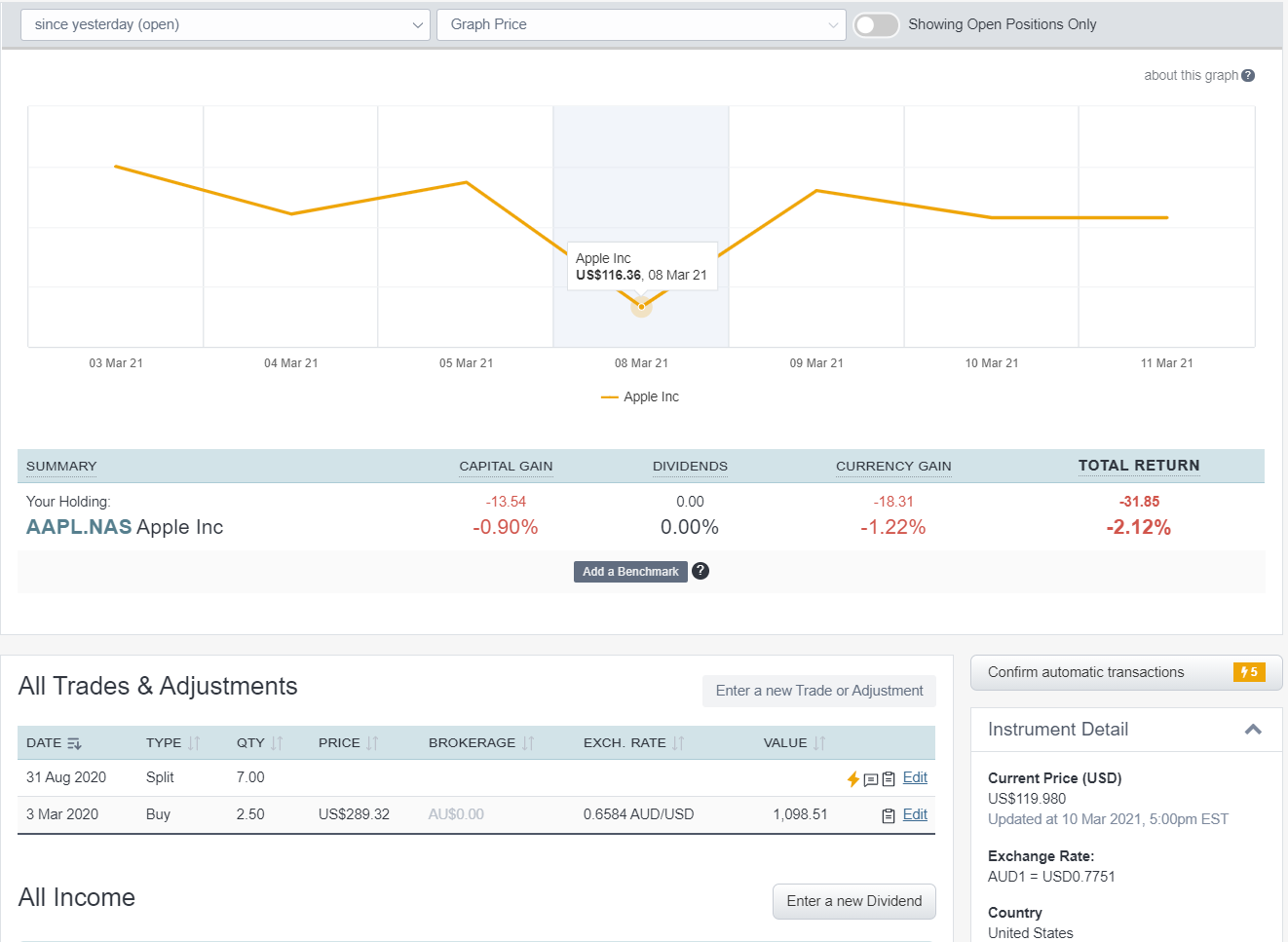Sort trades by QTY column arrows
Screen dimensions: 1288x942
277,743
